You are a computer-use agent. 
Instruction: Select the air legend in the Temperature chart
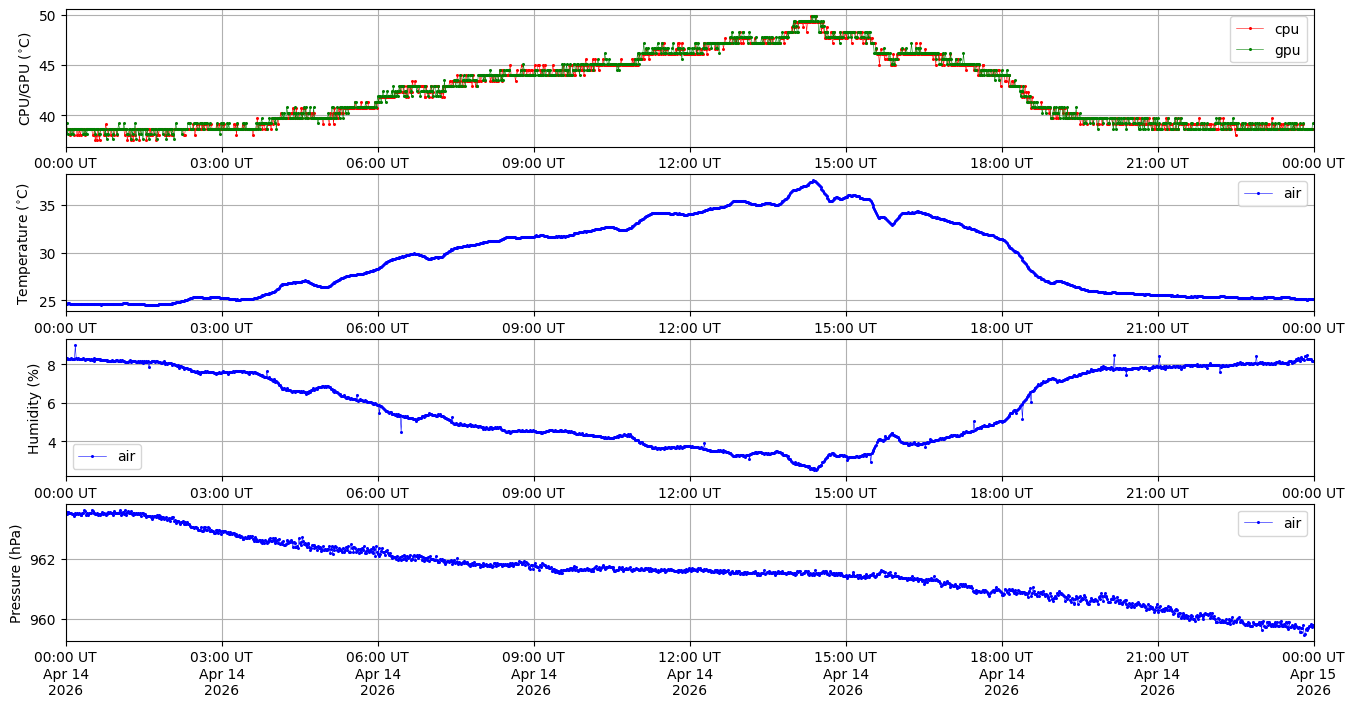[x=1272, y=194]
